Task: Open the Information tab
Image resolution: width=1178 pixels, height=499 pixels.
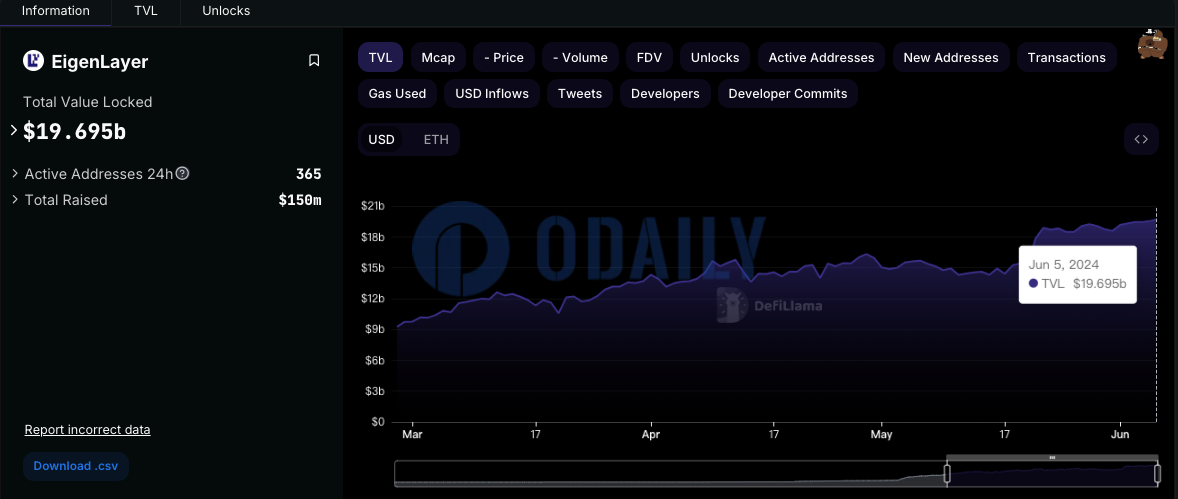Action: [56, 11]
